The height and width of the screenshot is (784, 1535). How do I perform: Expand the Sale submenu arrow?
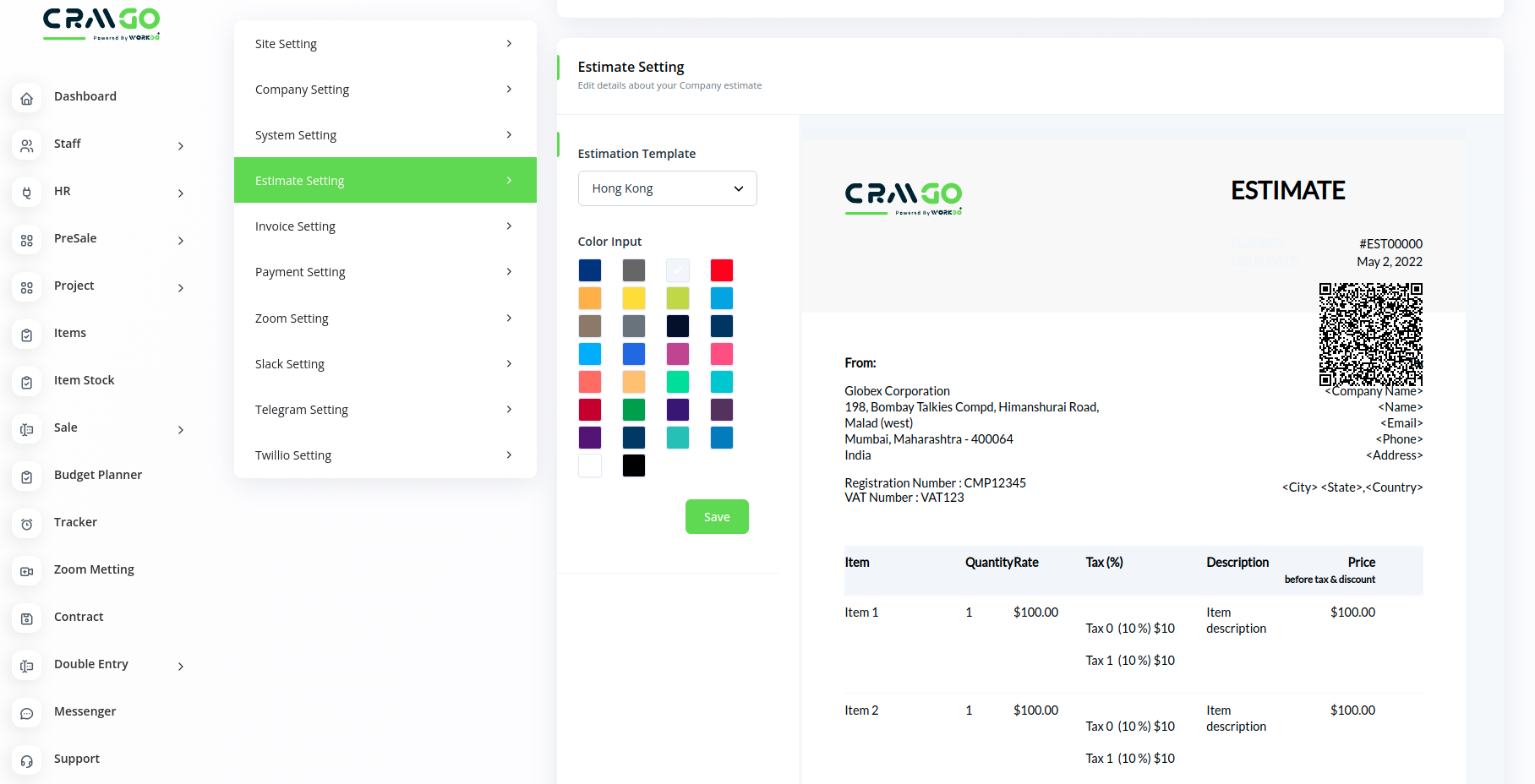coord(181,430)
